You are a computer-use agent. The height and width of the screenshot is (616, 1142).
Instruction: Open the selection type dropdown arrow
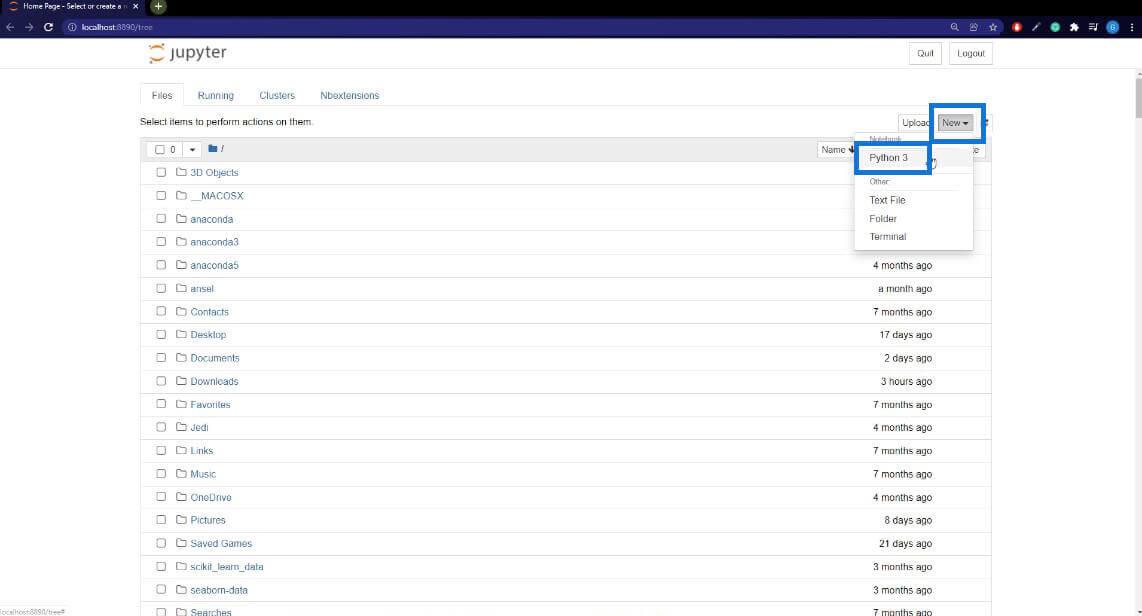tap(192, 149)
